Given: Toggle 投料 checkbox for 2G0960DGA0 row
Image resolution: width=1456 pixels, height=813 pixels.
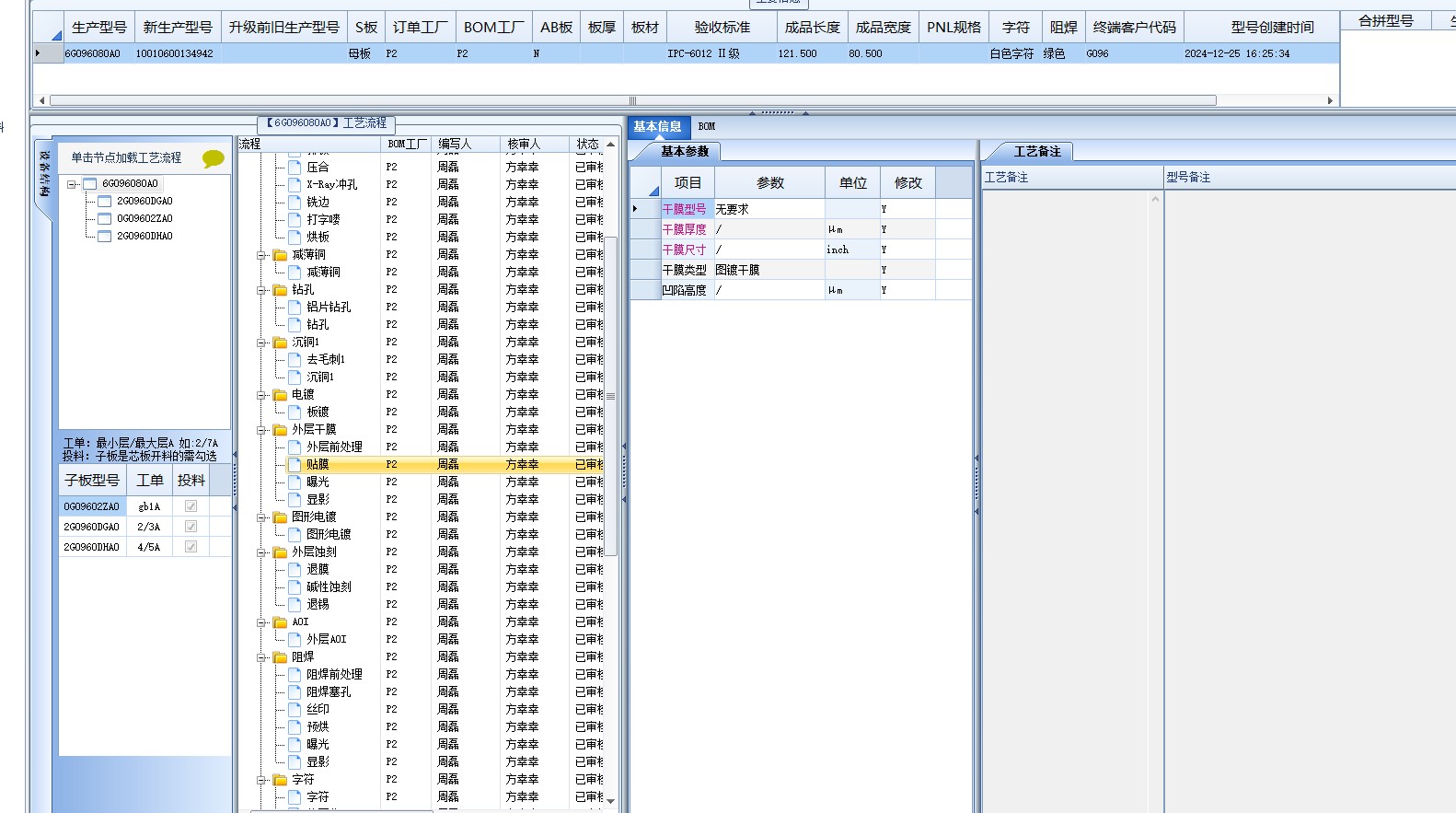Looking at the screenshot, I should pos(191,527).
